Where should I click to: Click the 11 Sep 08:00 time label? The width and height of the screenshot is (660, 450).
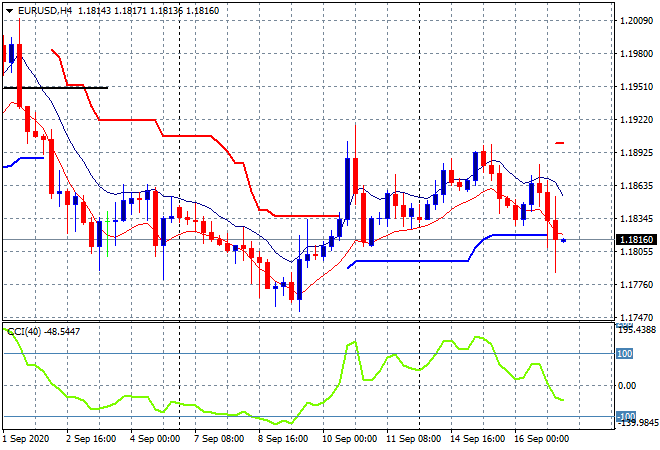coord(413,439)
